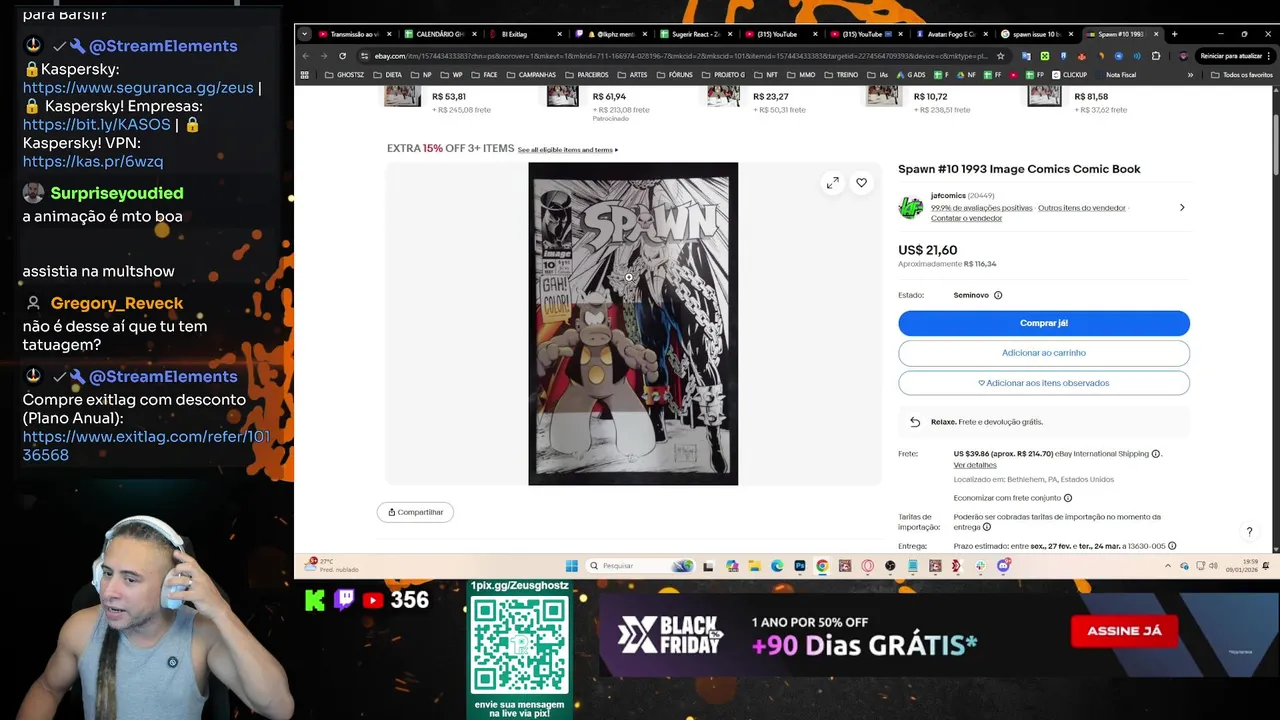
Task: Open Outros itens do vendedor link
Action: click(1082, 208)
